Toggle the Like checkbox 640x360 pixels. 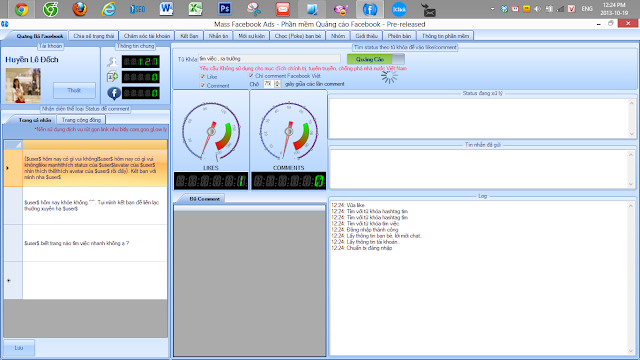coord(202,76)
